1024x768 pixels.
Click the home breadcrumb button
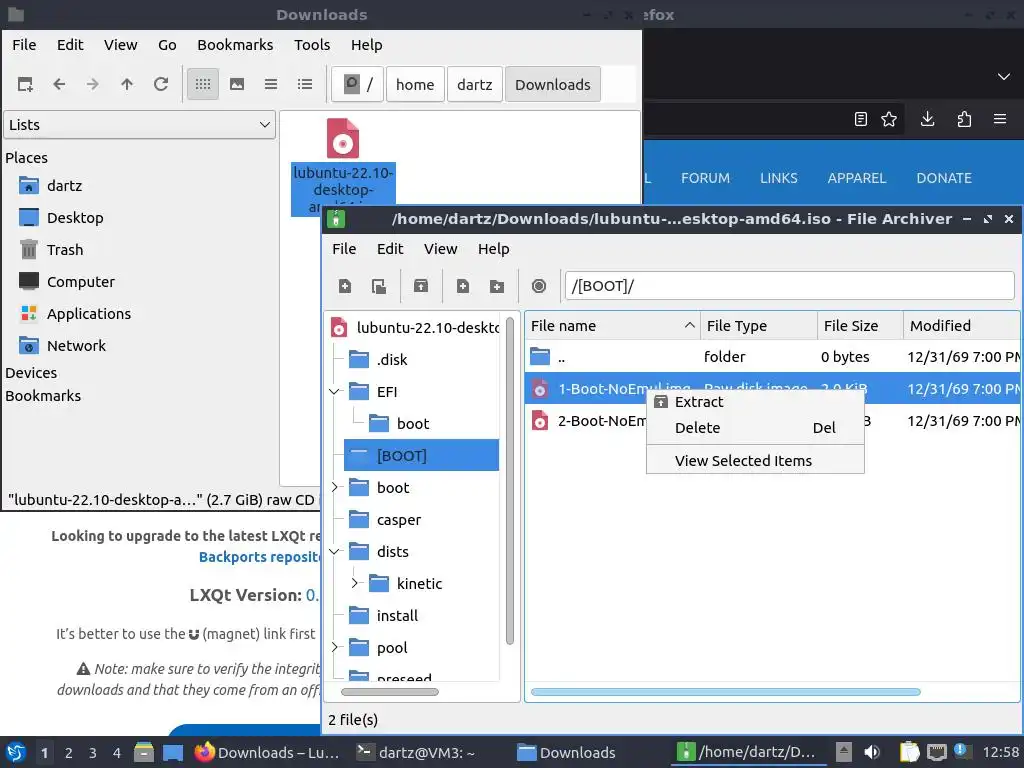[415, 84]
